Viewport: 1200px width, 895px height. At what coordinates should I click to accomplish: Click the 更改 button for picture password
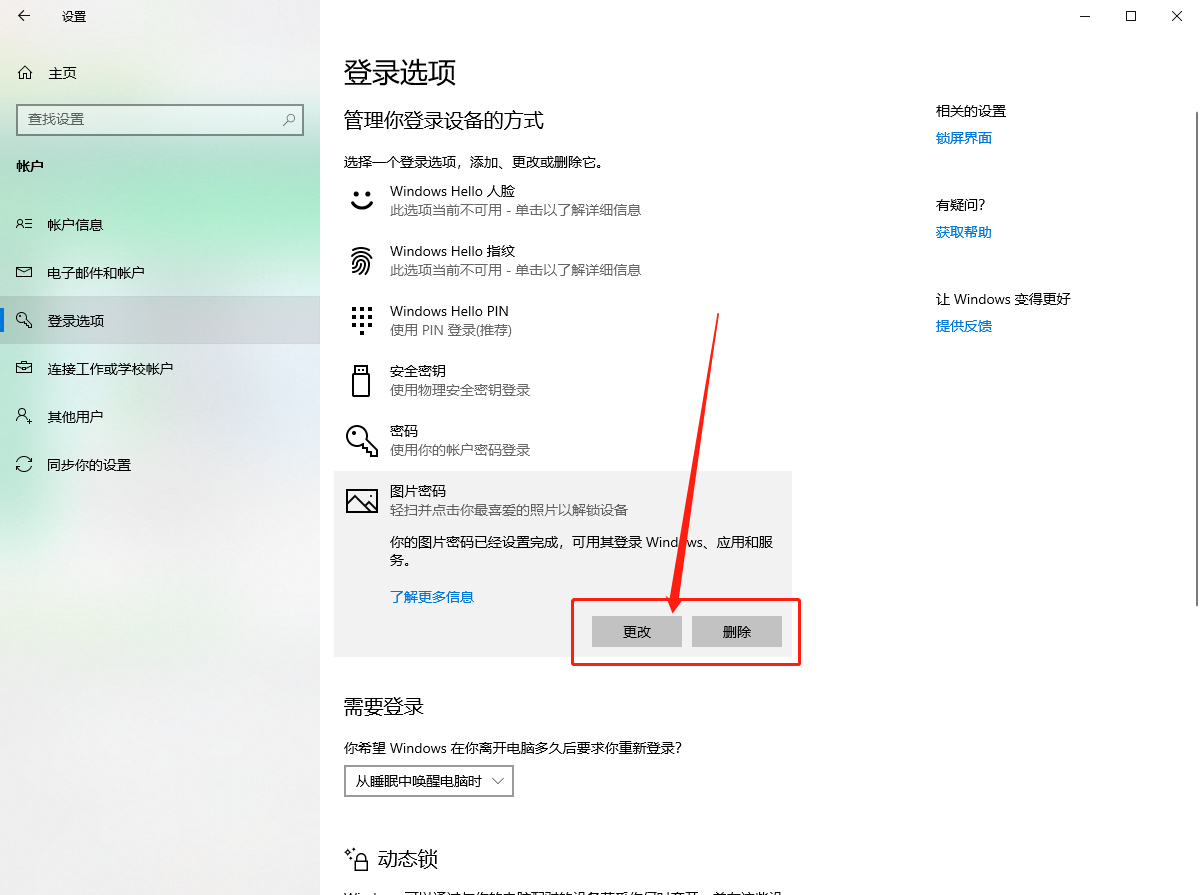637,631
